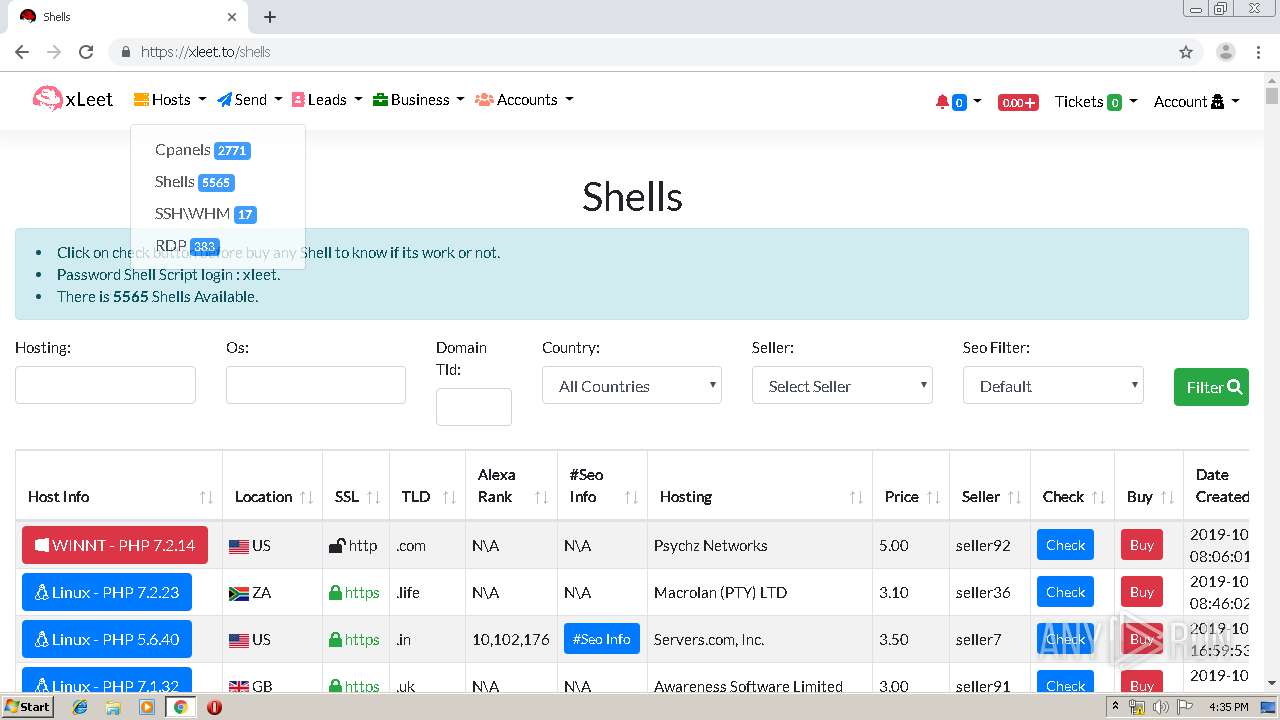Sort table by Location column arrows
The image size is (1280, 720).
coord(307,497)
